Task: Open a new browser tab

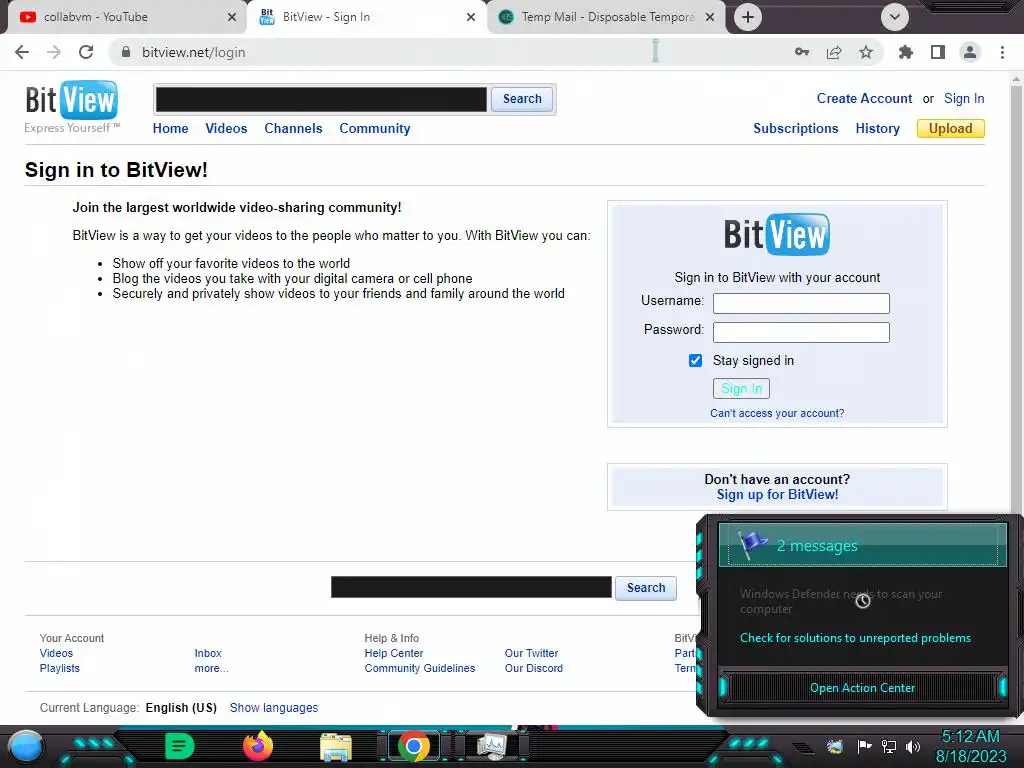Action: click(748, 17)
